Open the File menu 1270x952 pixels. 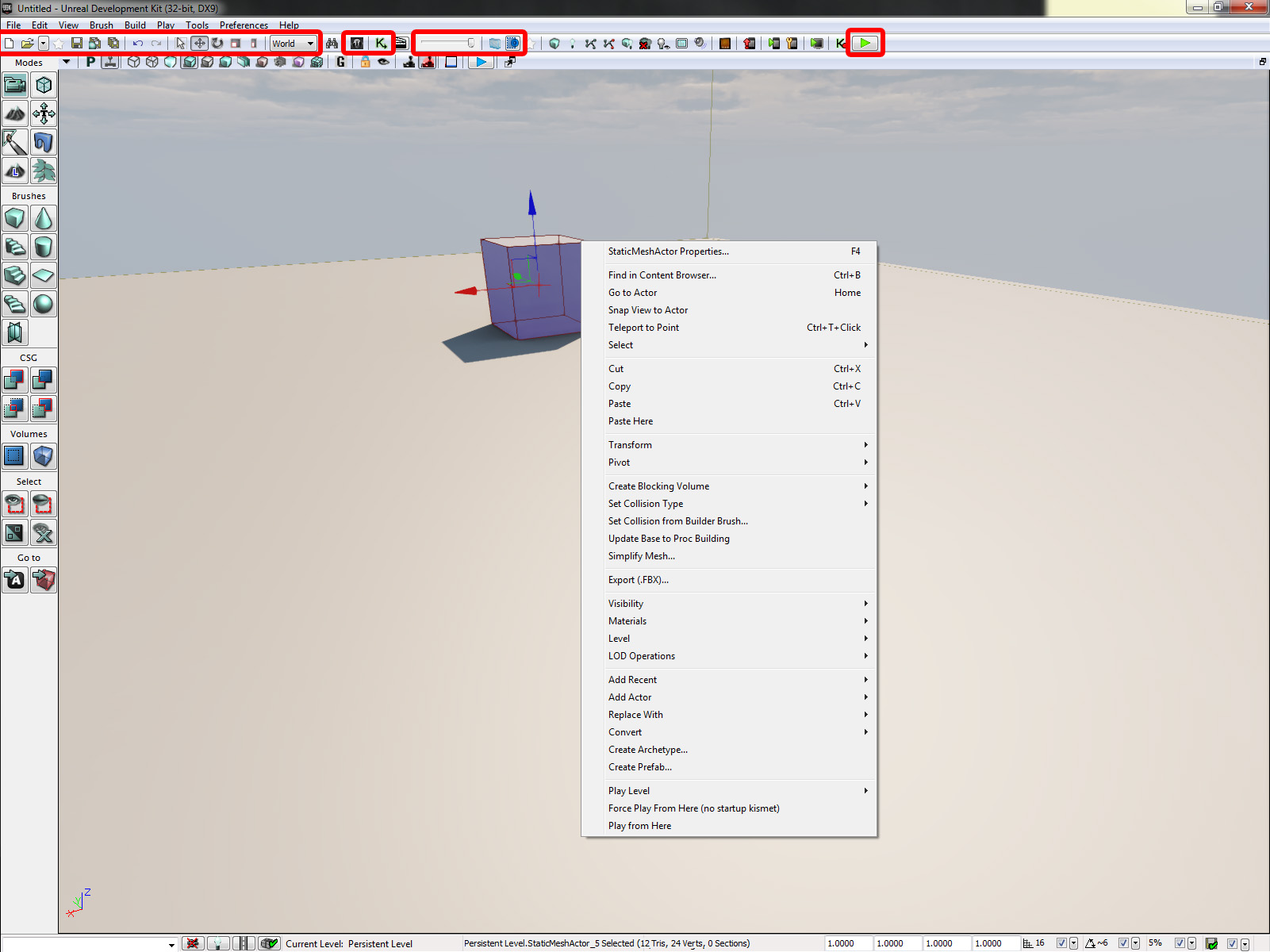click(x=13, y=25)
